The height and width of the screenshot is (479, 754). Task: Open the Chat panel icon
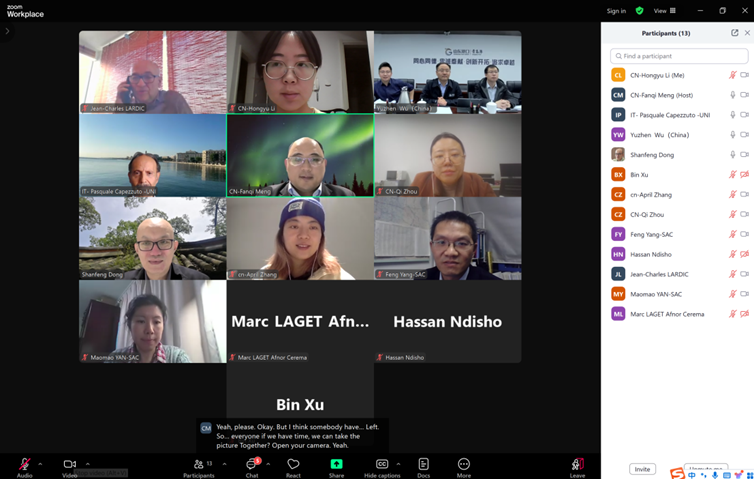pos(252,465)
